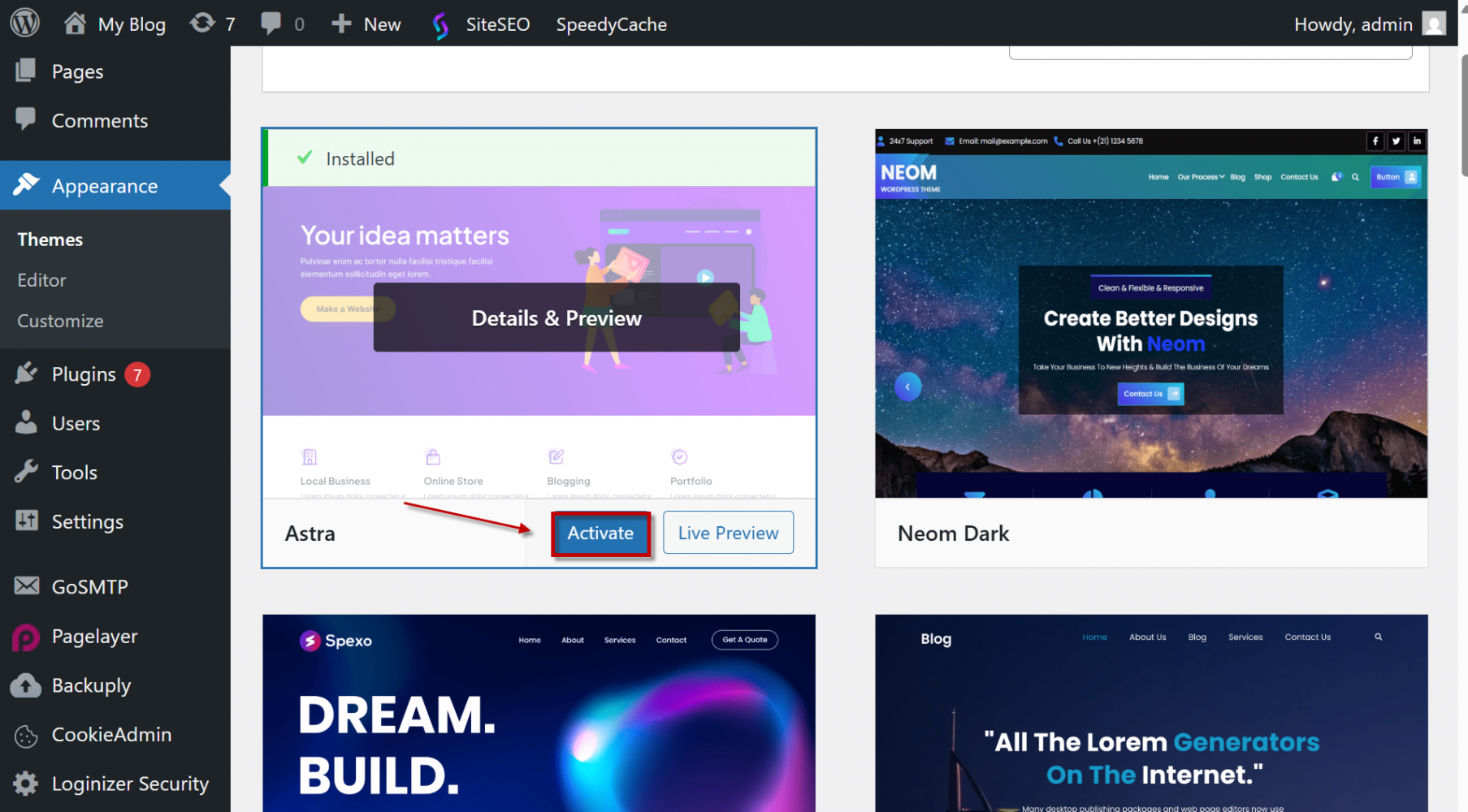Click the SiteSEO logo icon
This screenshot has width=1468, height=812.
[x=440, y=25]
